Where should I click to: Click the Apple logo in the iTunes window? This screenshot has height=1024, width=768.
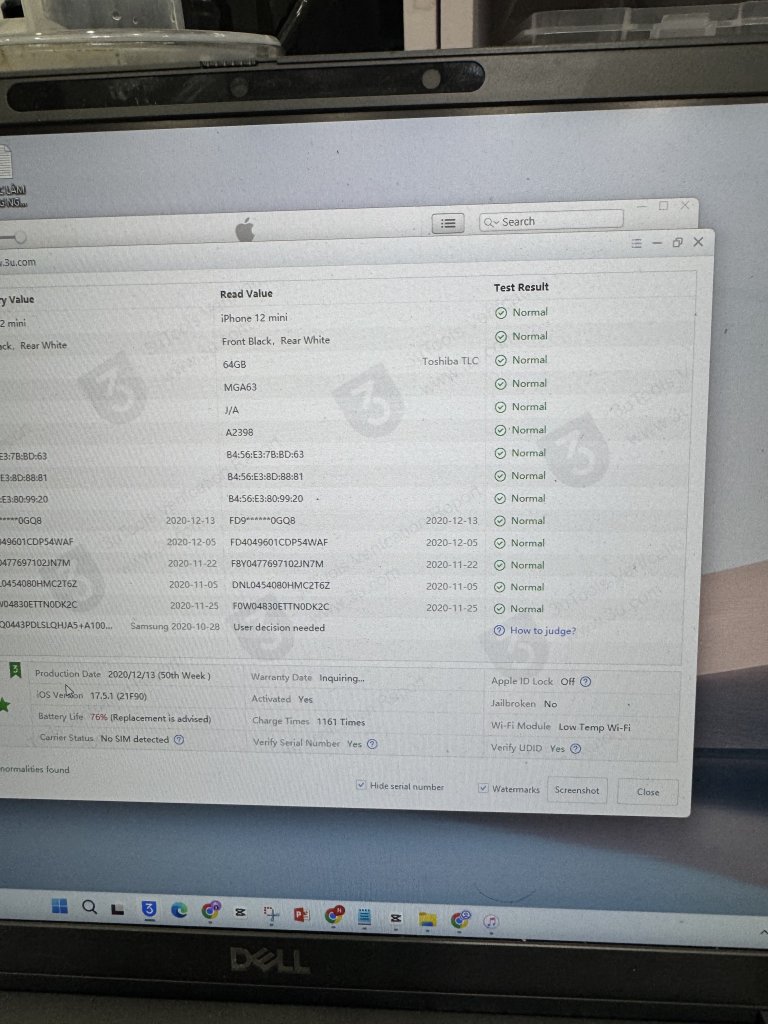[245, 229]
